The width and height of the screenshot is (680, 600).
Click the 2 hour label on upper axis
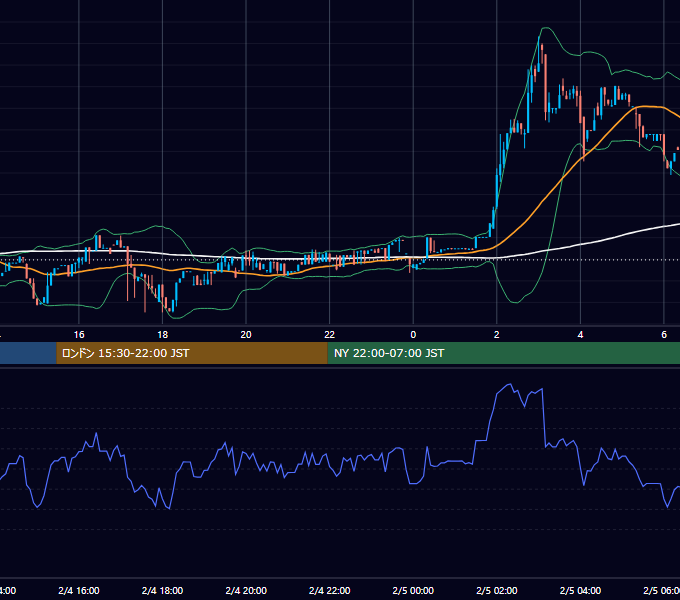pyautogui.click(x=497, y=335)
